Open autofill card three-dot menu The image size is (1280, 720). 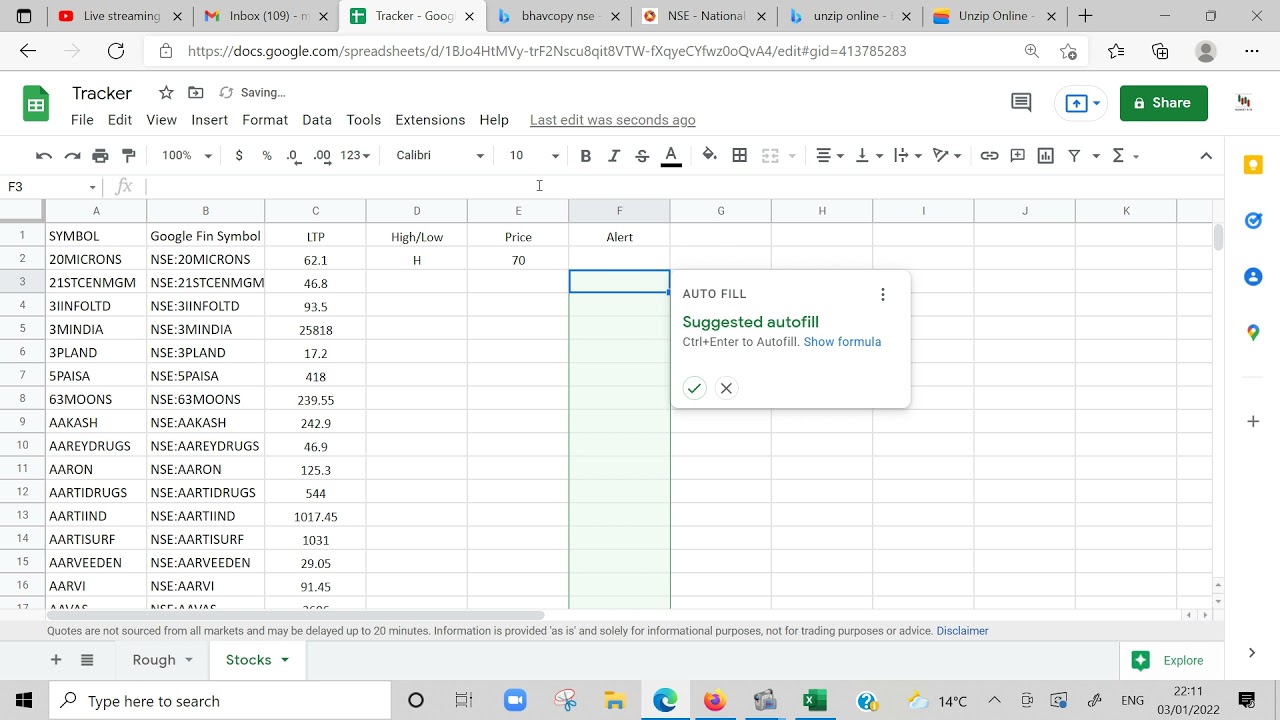882,294
